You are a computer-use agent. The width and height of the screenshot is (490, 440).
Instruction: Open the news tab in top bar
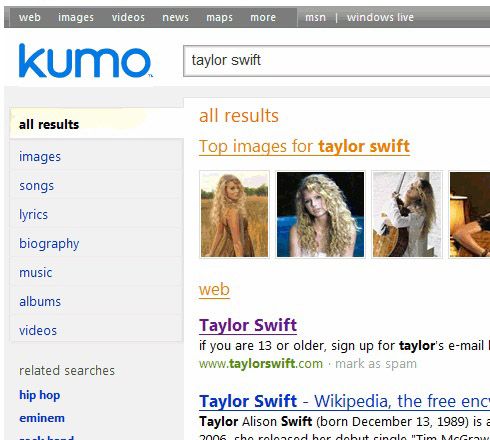point(175,17)
